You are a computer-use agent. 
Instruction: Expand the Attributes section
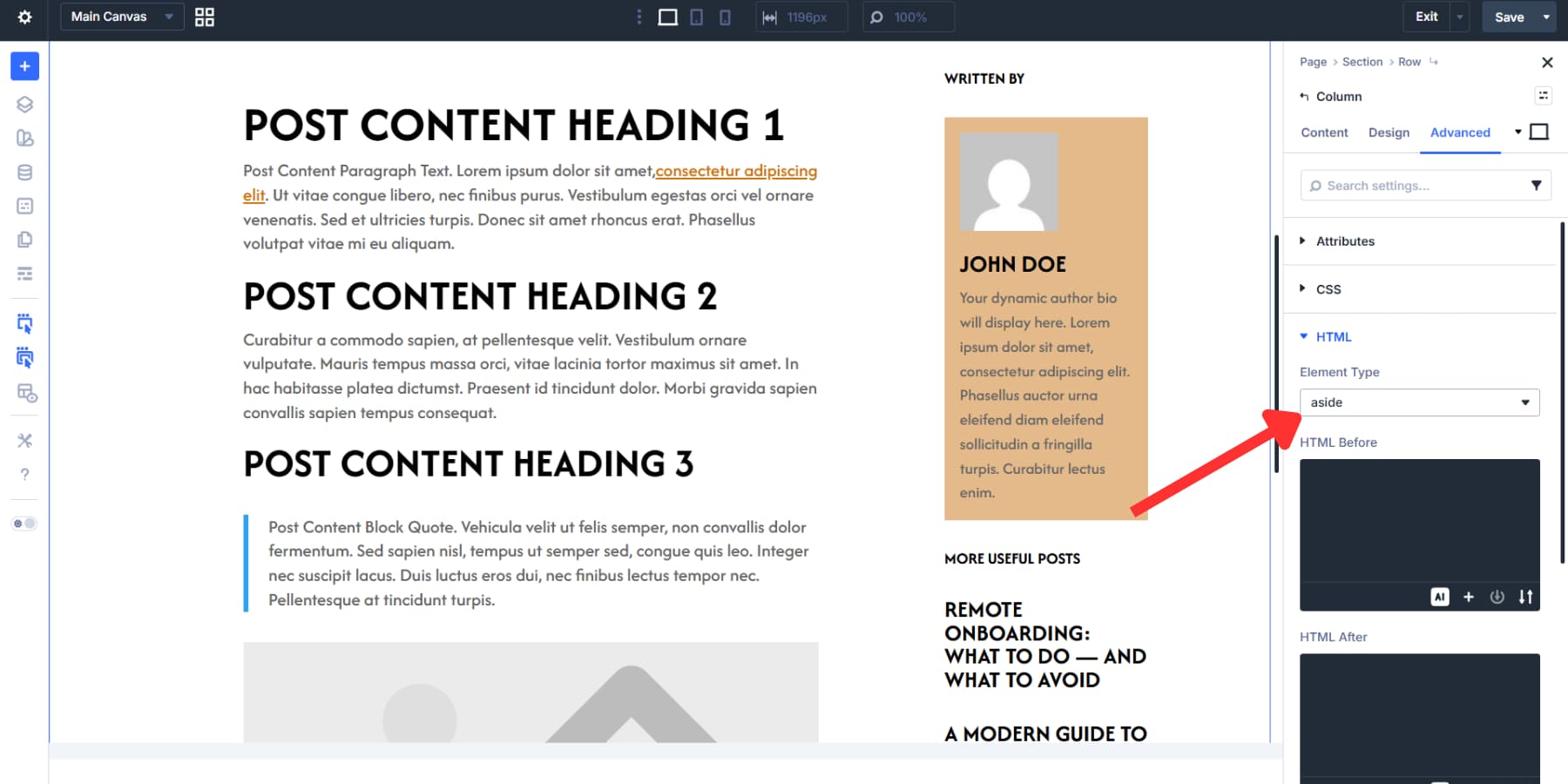click(1347, 241)
